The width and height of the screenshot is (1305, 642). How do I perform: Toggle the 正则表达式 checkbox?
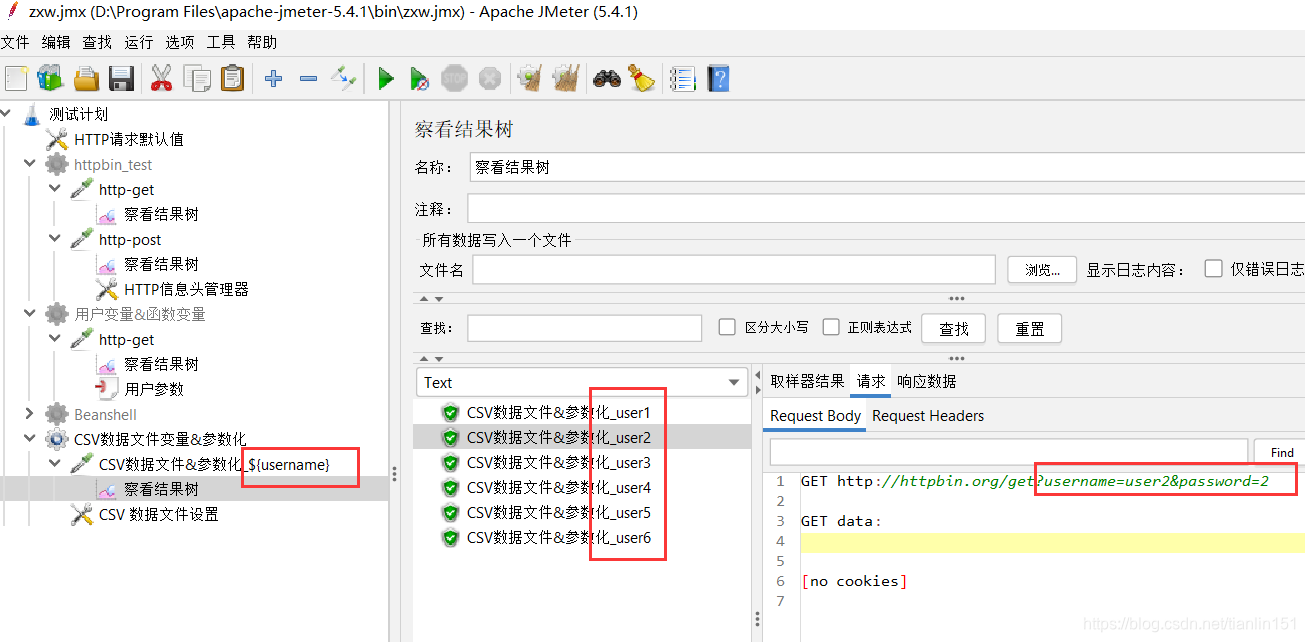831,327
